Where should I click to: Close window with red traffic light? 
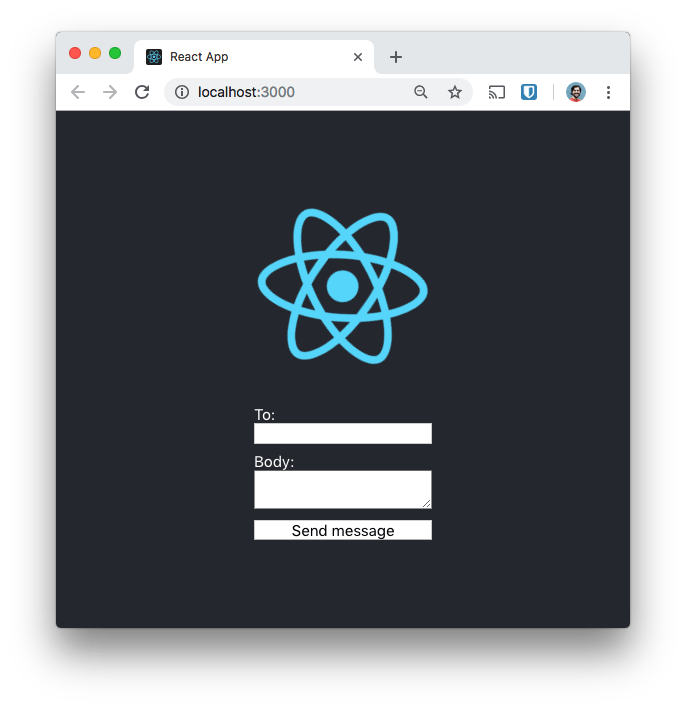tap(75, 53)
